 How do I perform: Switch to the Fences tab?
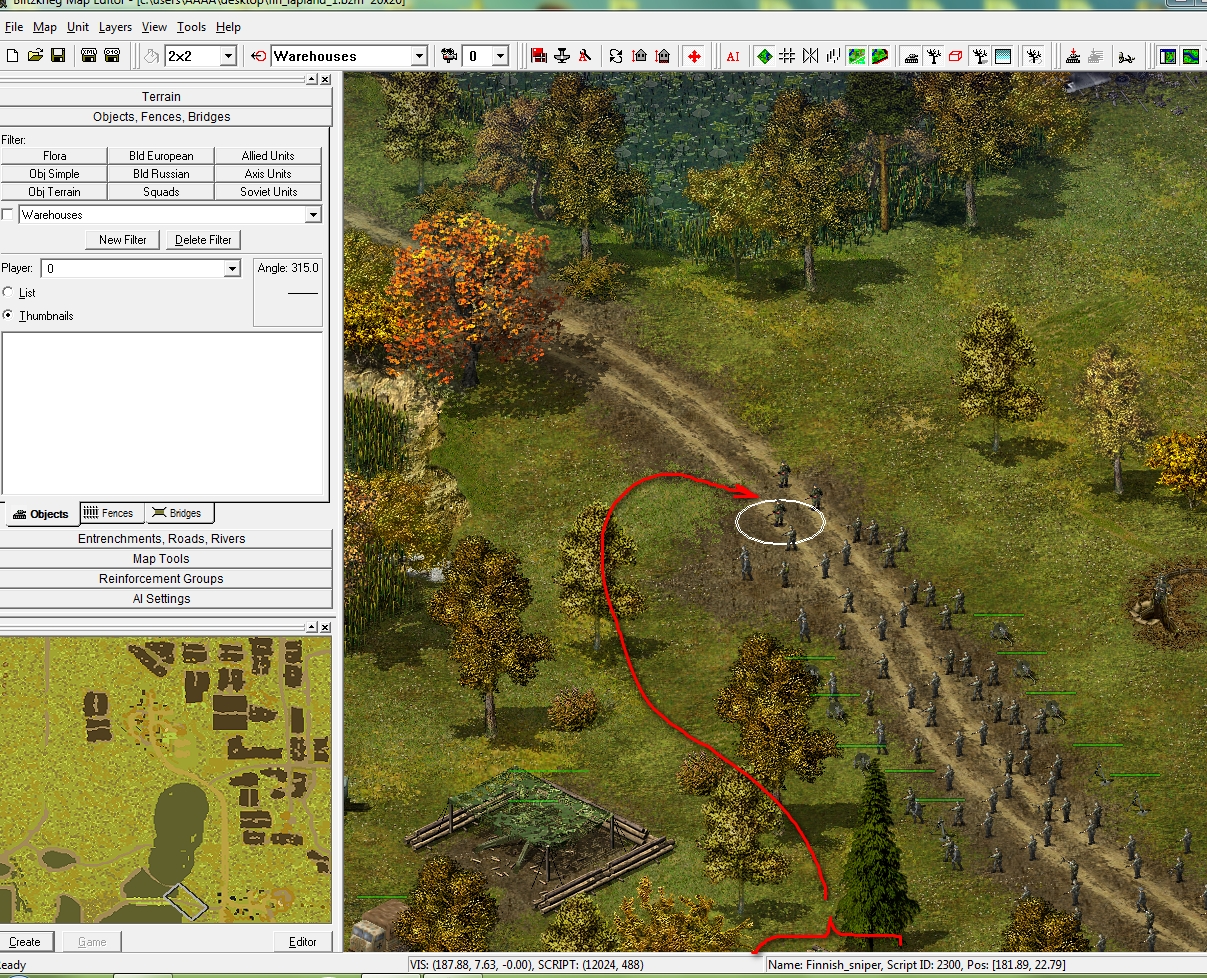[108, 513]
